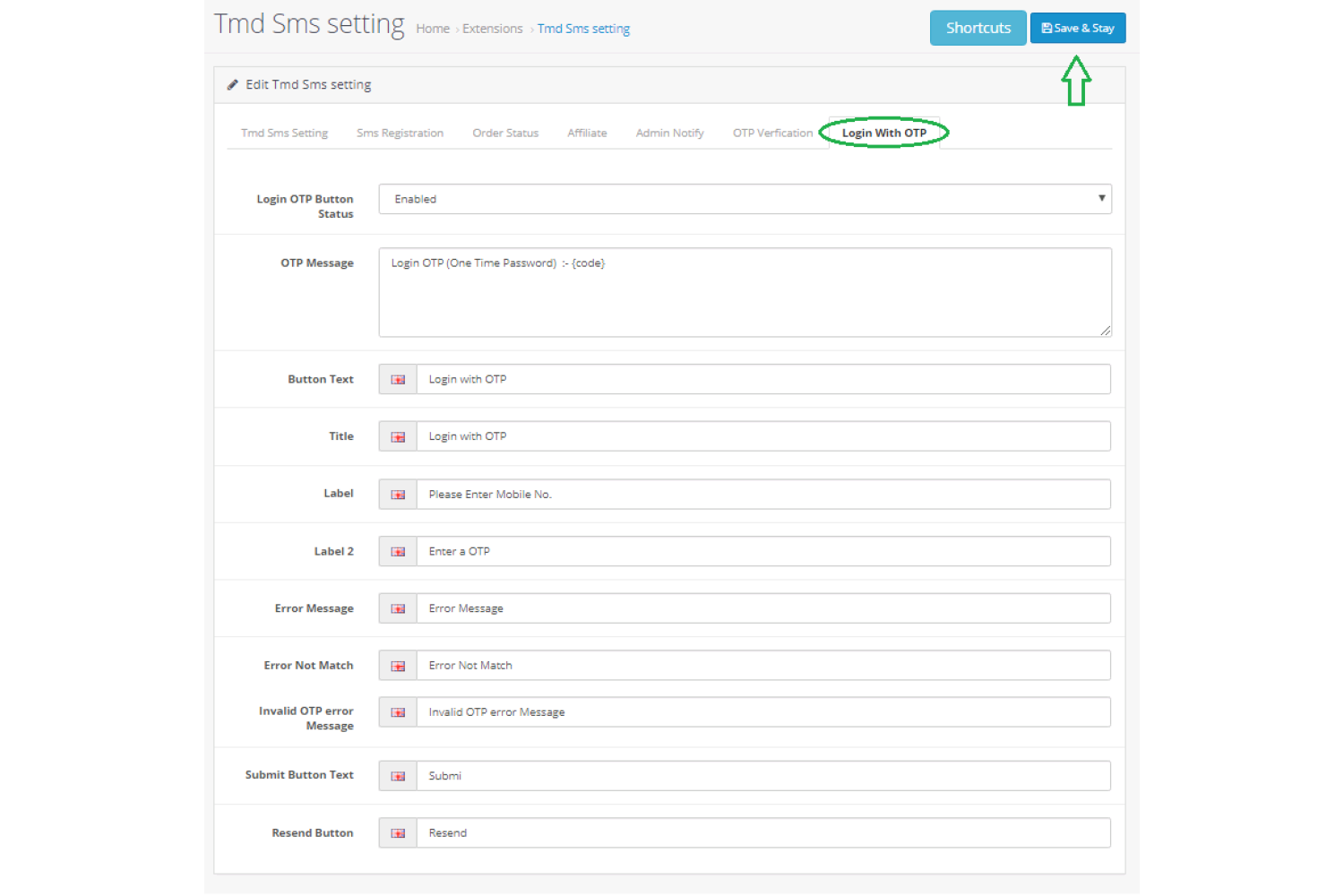
Task: Click flag icon in Title row
Action: (x=398, y=437)
